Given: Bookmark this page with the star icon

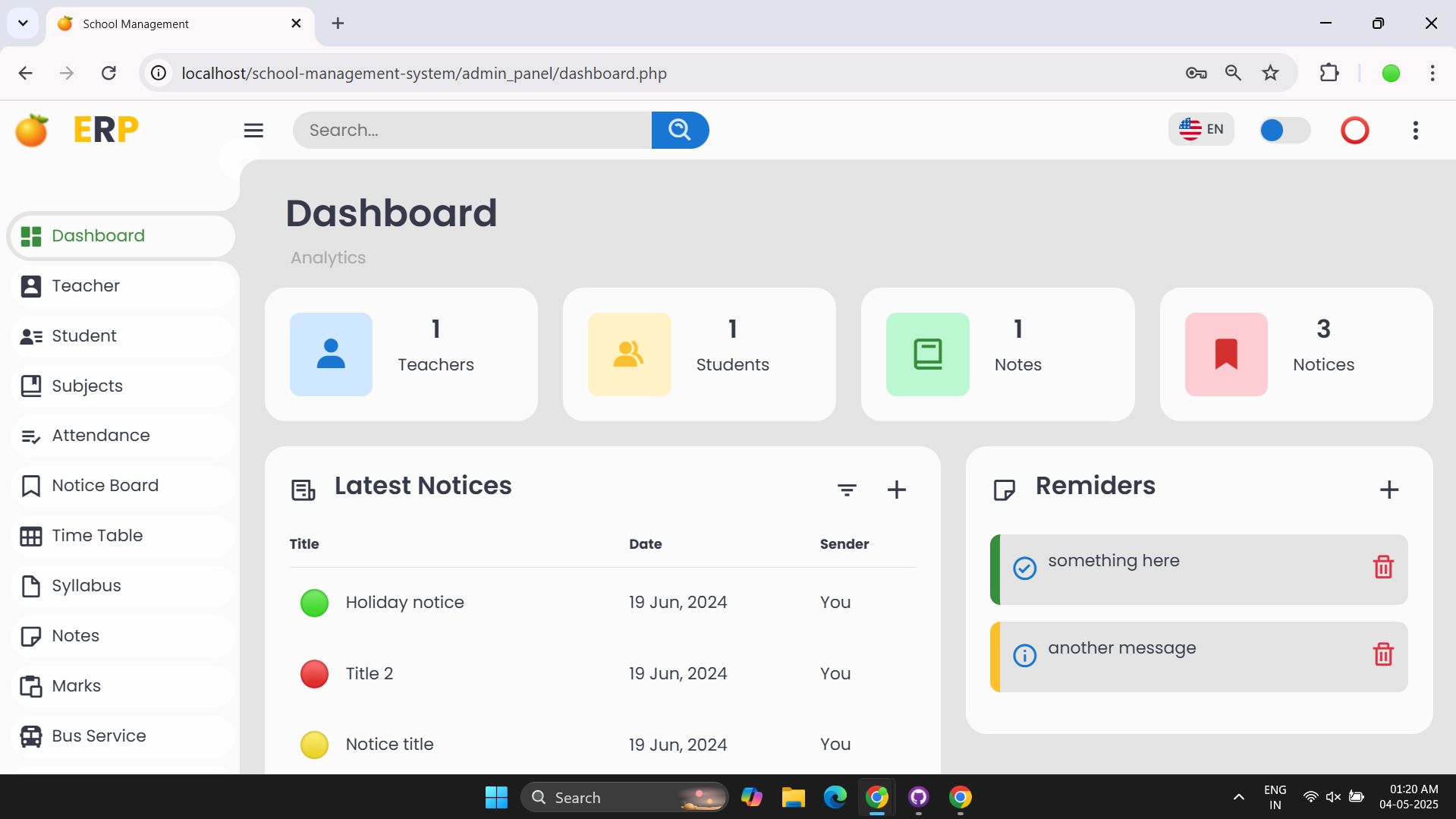Looking at the screenshot, I should 1270,73.
